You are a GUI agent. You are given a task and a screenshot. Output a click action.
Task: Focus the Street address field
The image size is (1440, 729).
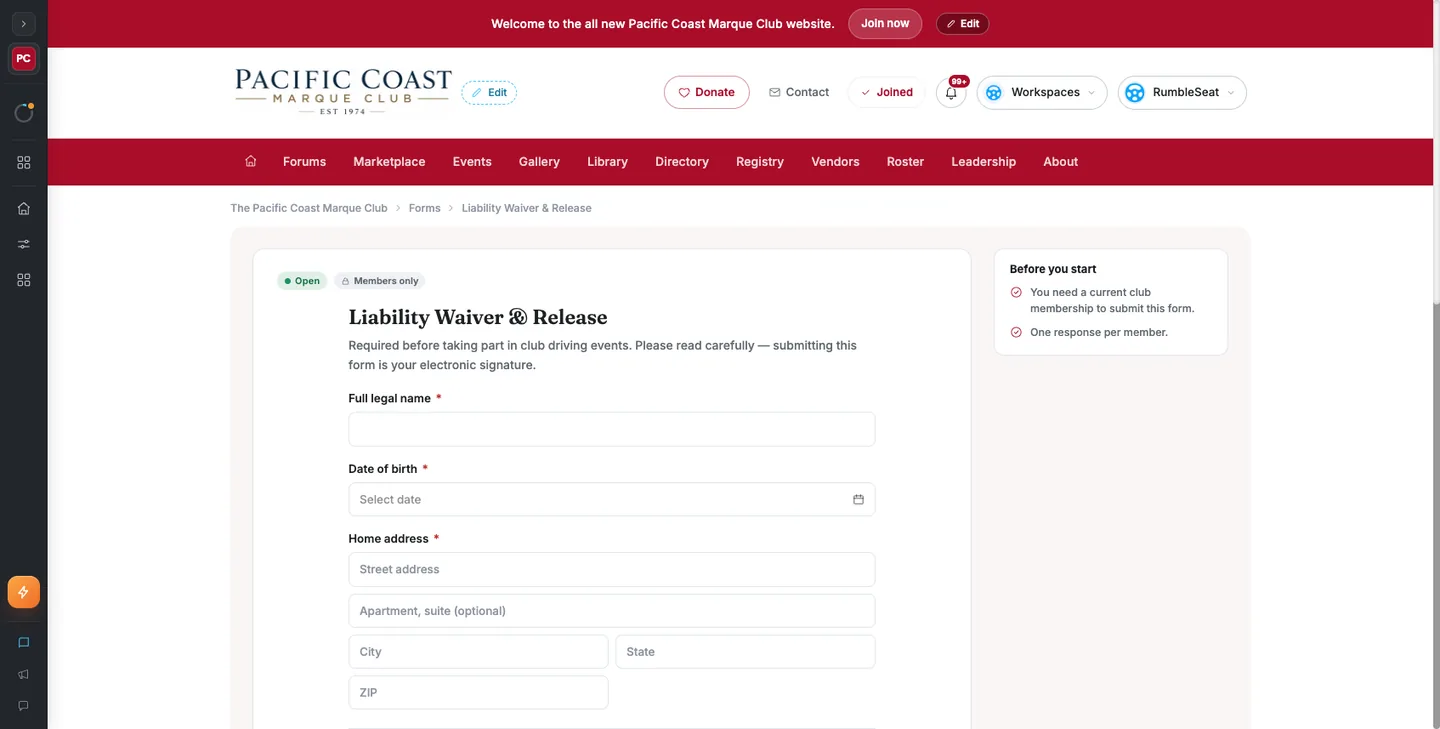click(612, 569)
